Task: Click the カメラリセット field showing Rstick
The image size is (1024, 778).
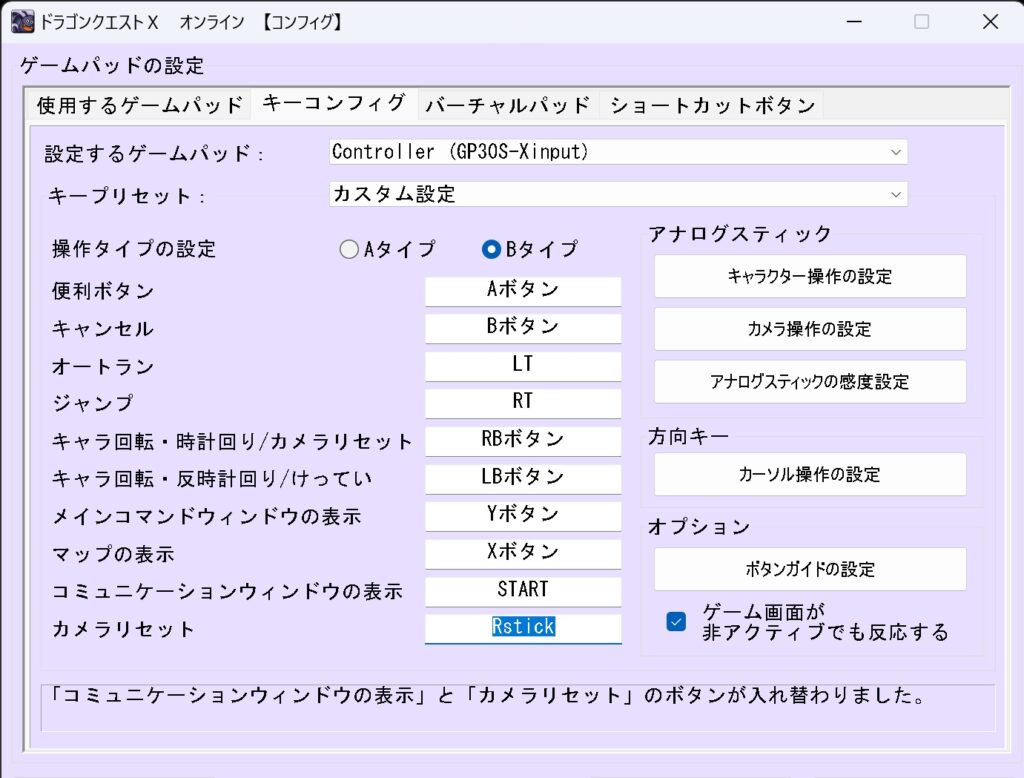Action: 523,628
